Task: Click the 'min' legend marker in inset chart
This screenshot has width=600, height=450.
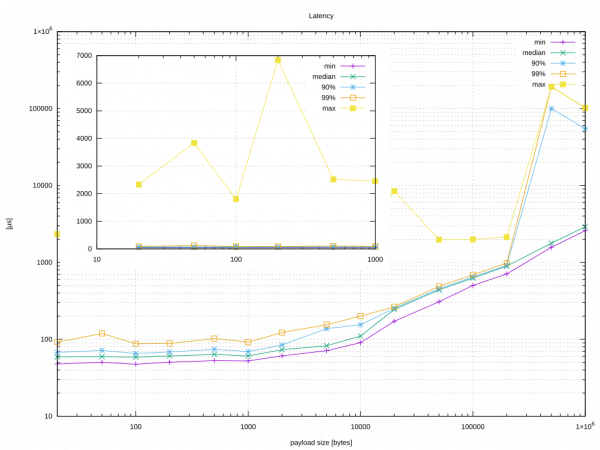Action: point(353,65)
